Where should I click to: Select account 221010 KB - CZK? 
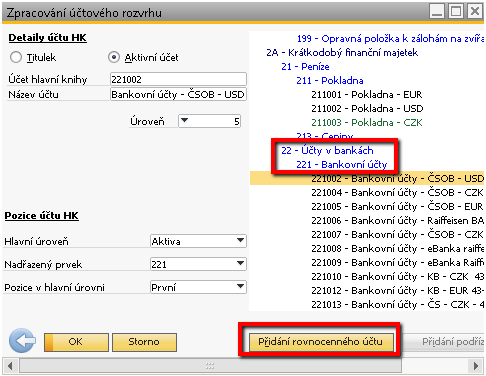coord(397,277)
